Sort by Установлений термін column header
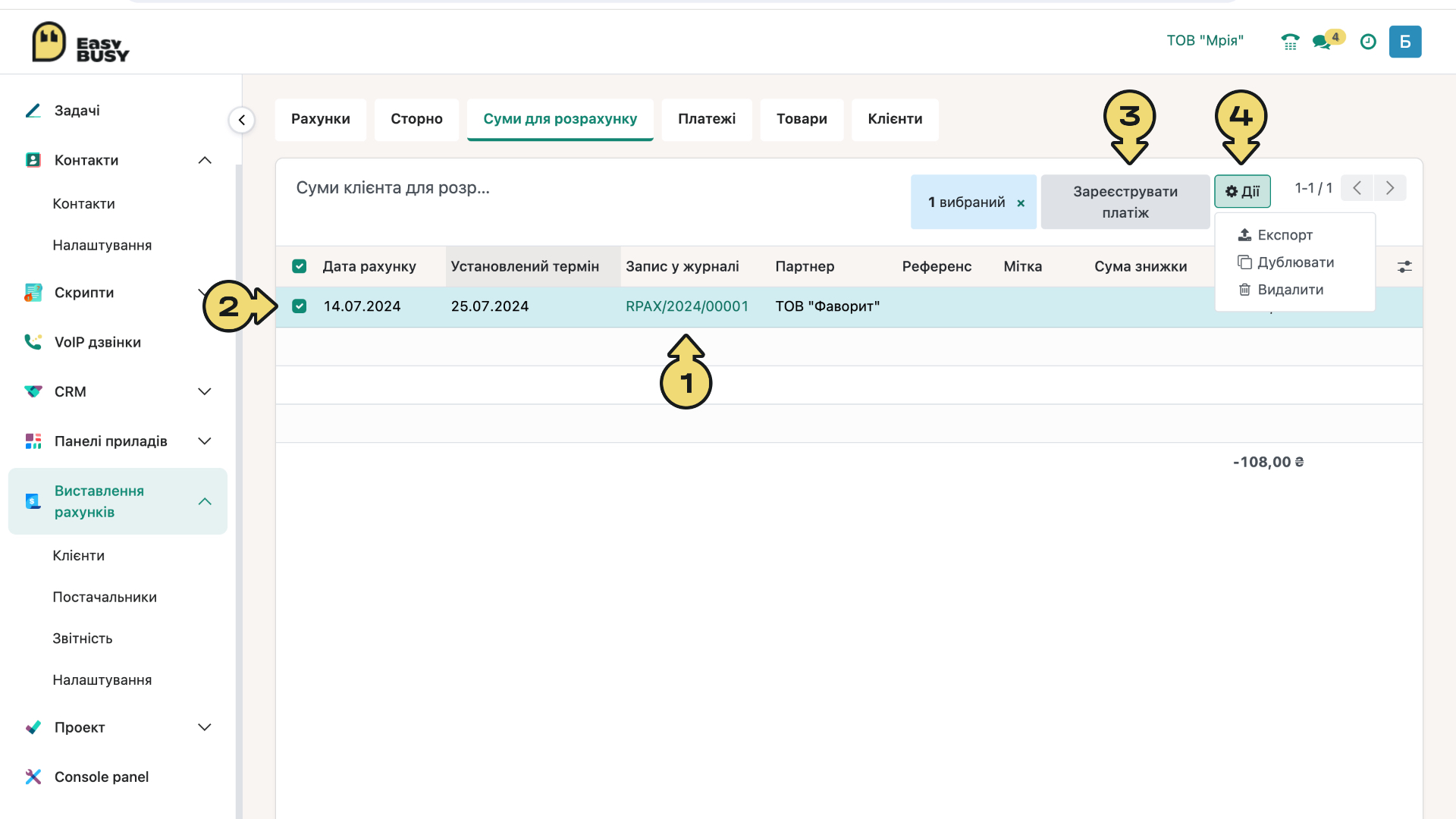The height and width of the screenshot is (819, 1456). tap(525, 266)
